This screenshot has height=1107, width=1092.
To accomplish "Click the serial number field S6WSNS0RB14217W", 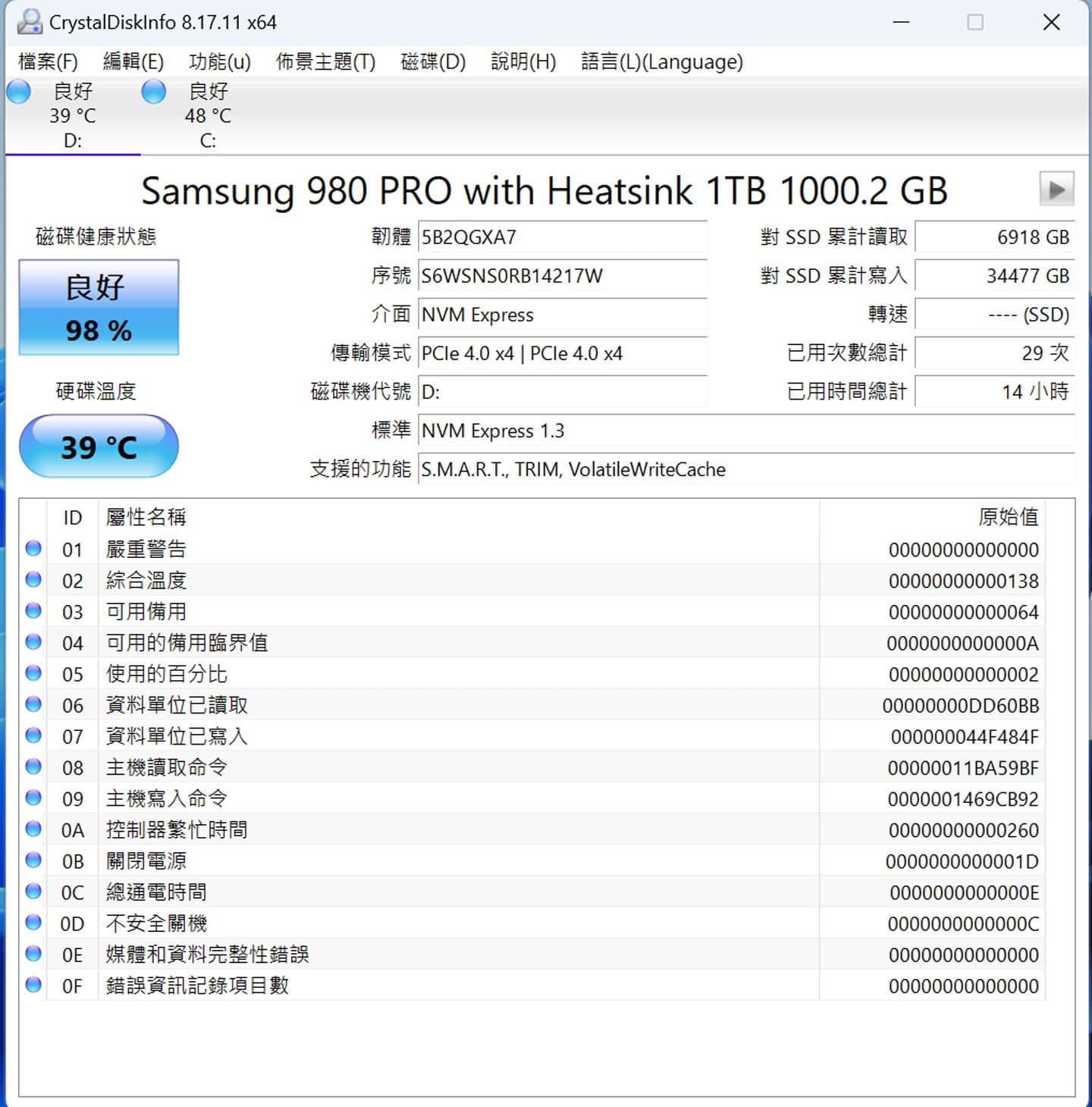I will (563, 276).
